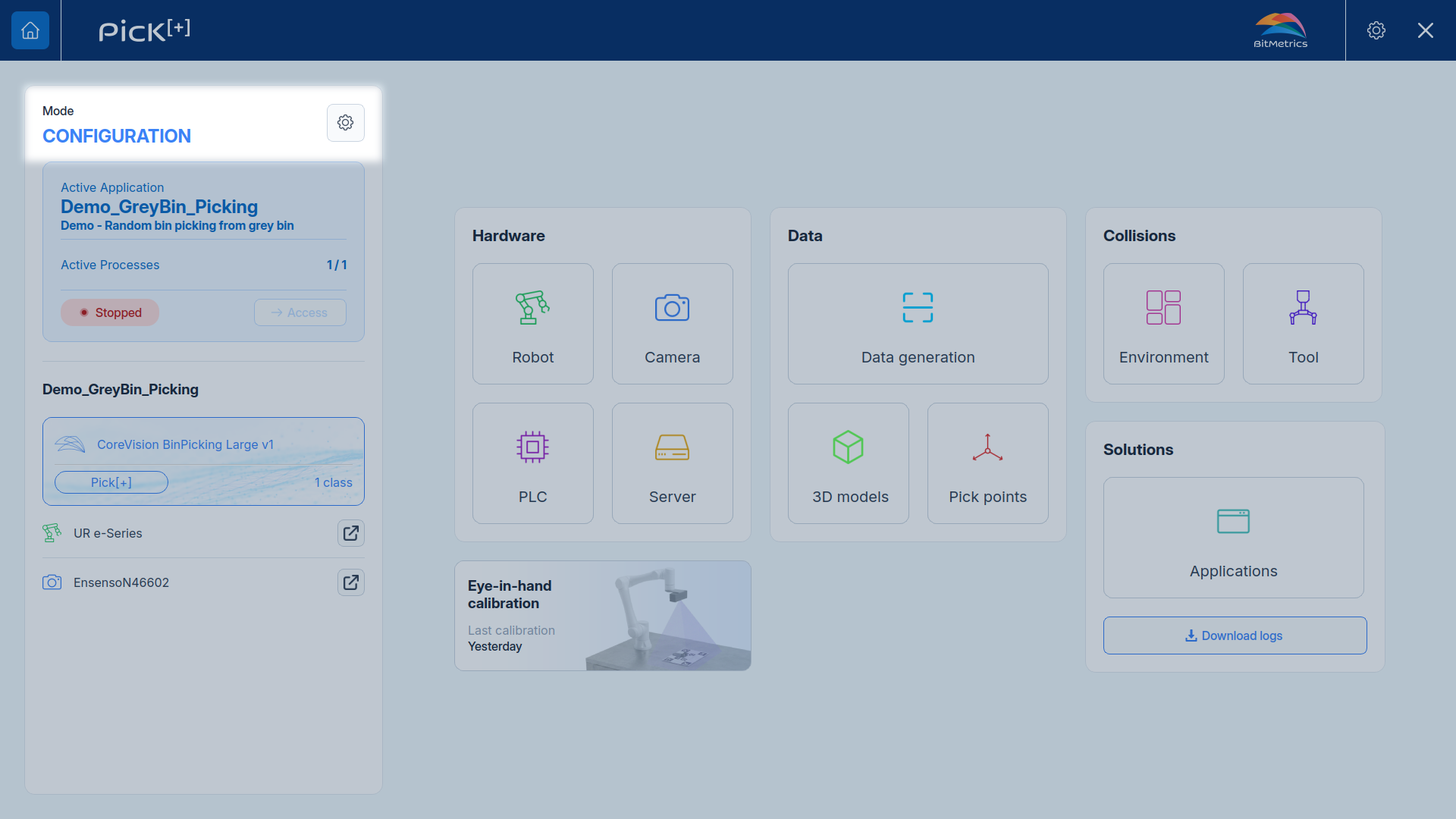Viewport: 1456px width, 819px height.
Task: Click the Stopped status badge
Action: click(110, 312)
